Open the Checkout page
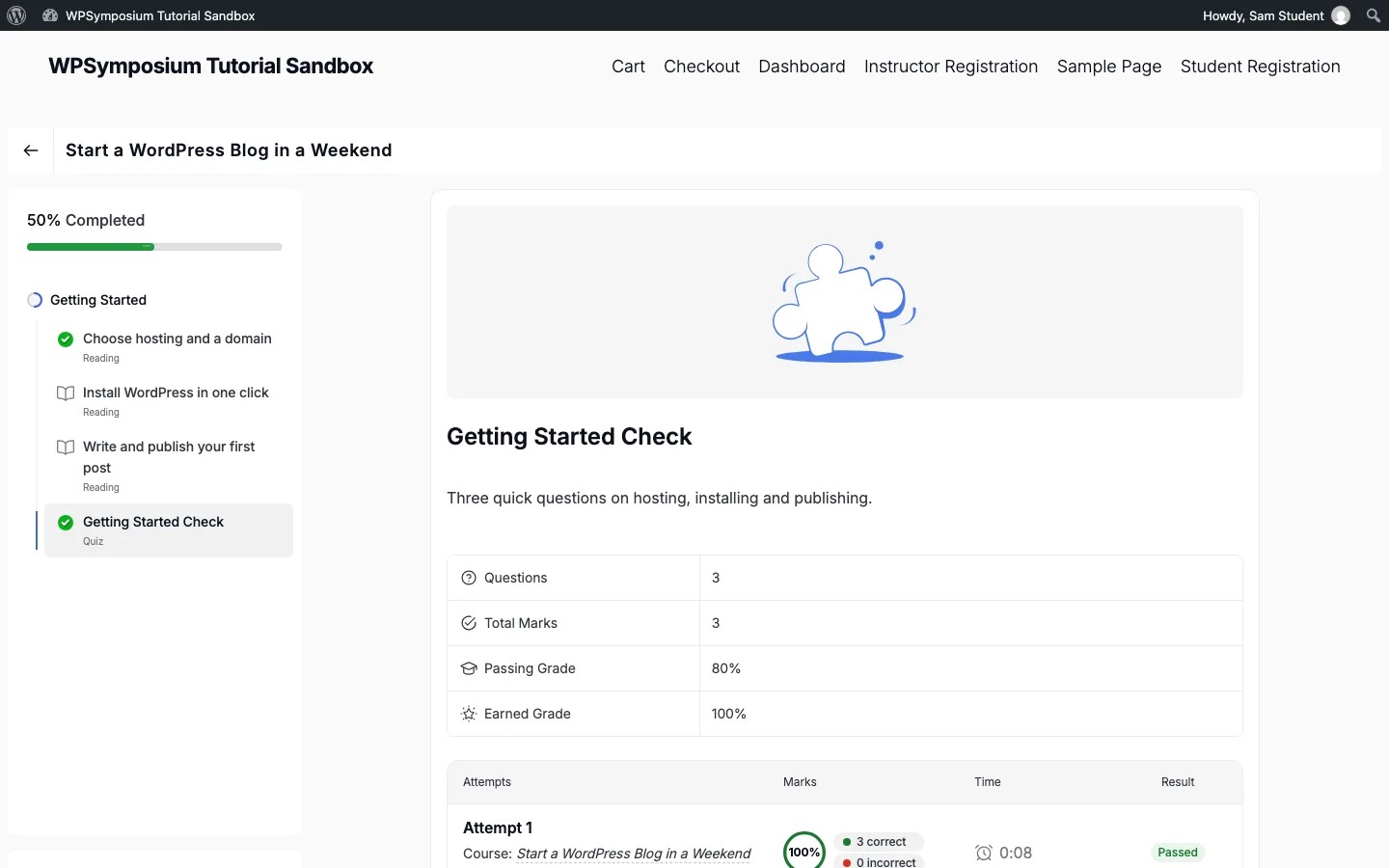The height and width of the screenshot is (868, 1389). pyautogui.click(x=701, y=67)
